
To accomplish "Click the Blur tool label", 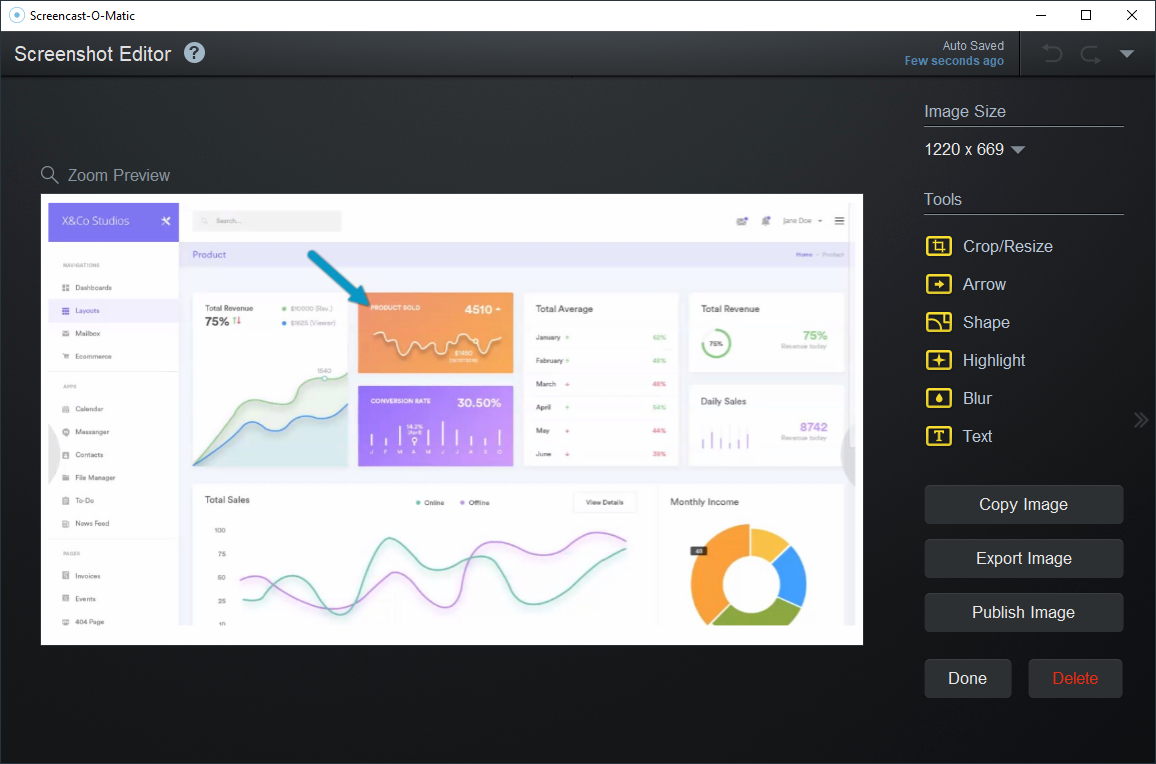I will 978,398.
